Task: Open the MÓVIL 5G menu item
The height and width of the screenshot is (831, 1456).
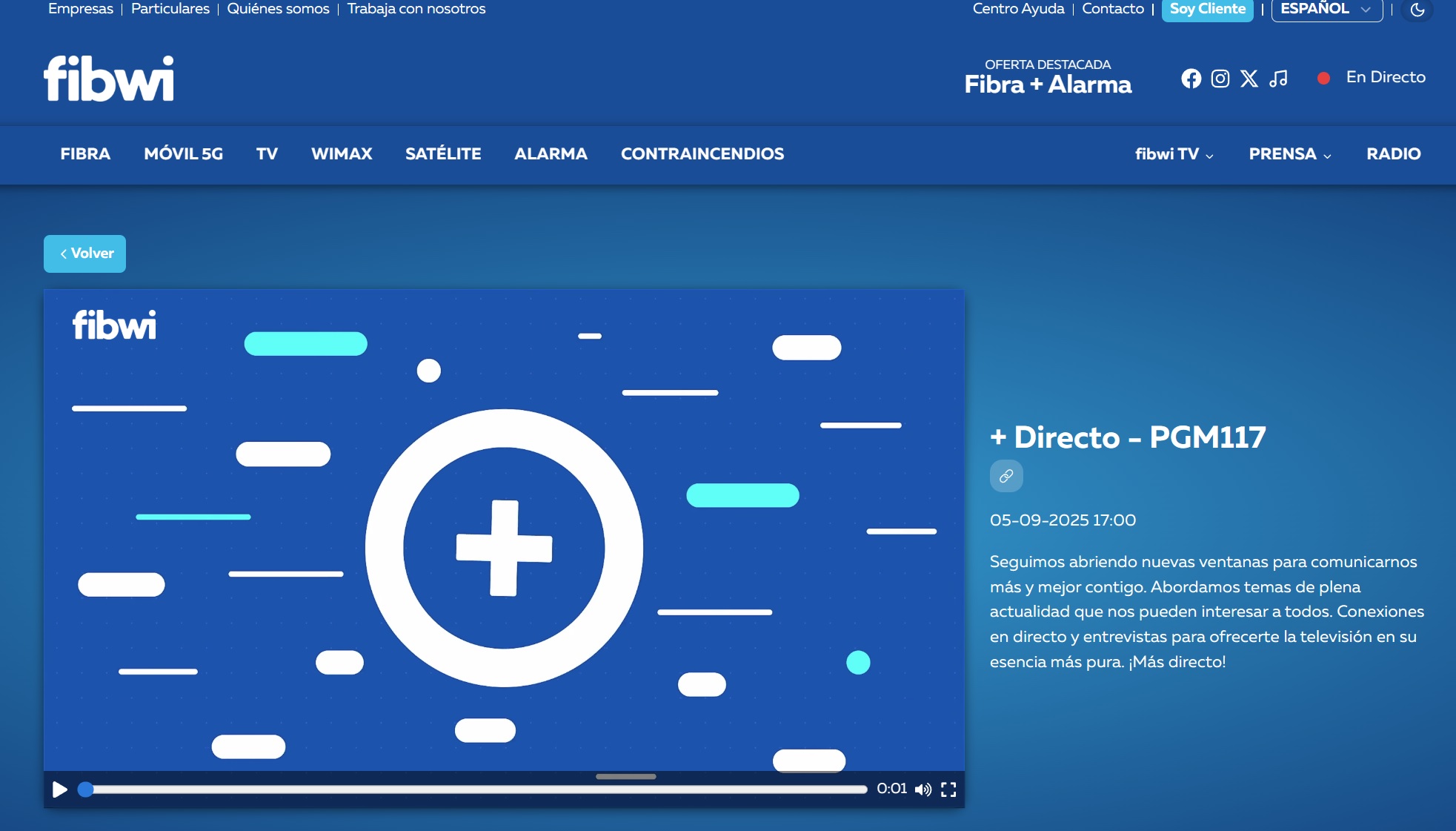Action: click(x=183, y=154)
